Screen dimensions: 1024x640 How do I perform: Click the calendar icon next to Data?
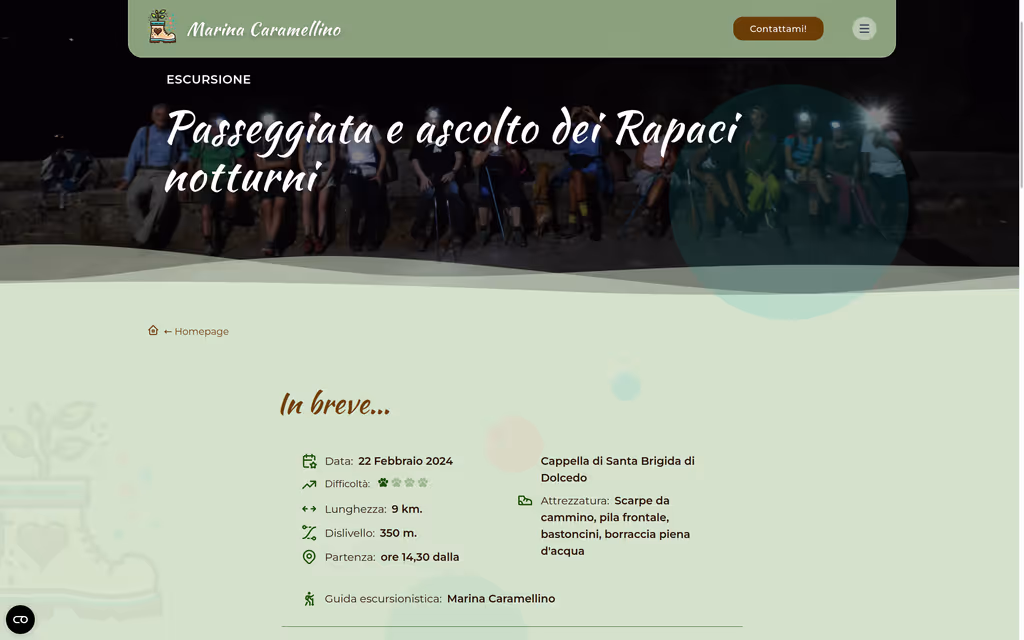[x=309, y=460]
